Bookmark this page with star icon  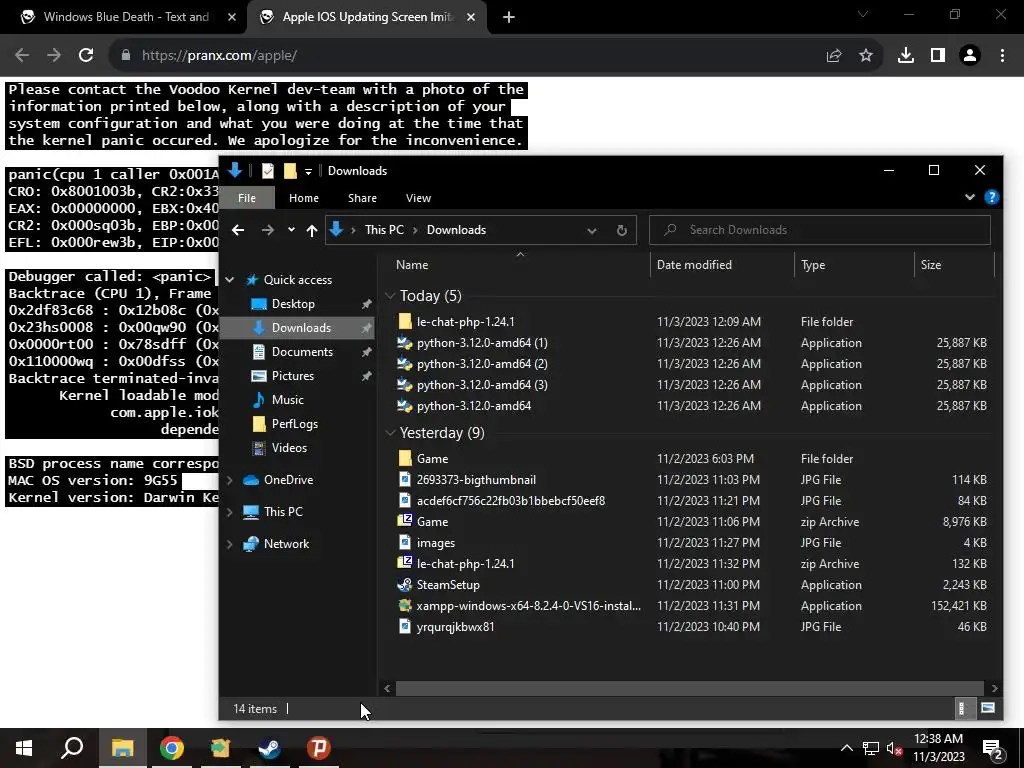866,56
